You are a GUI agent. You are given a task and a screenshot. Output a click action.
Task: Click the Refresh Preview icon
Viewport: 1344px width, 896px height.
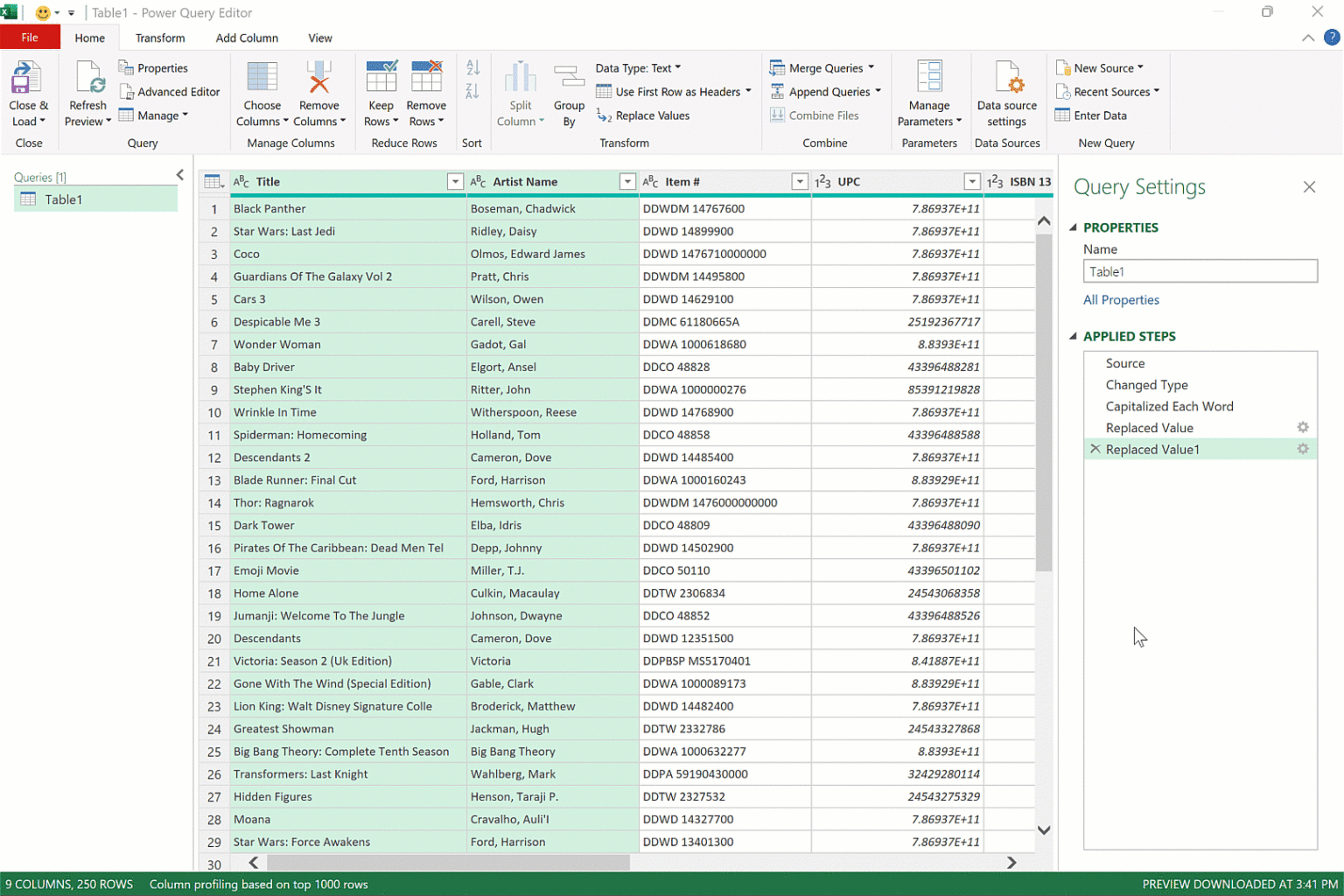88,79
